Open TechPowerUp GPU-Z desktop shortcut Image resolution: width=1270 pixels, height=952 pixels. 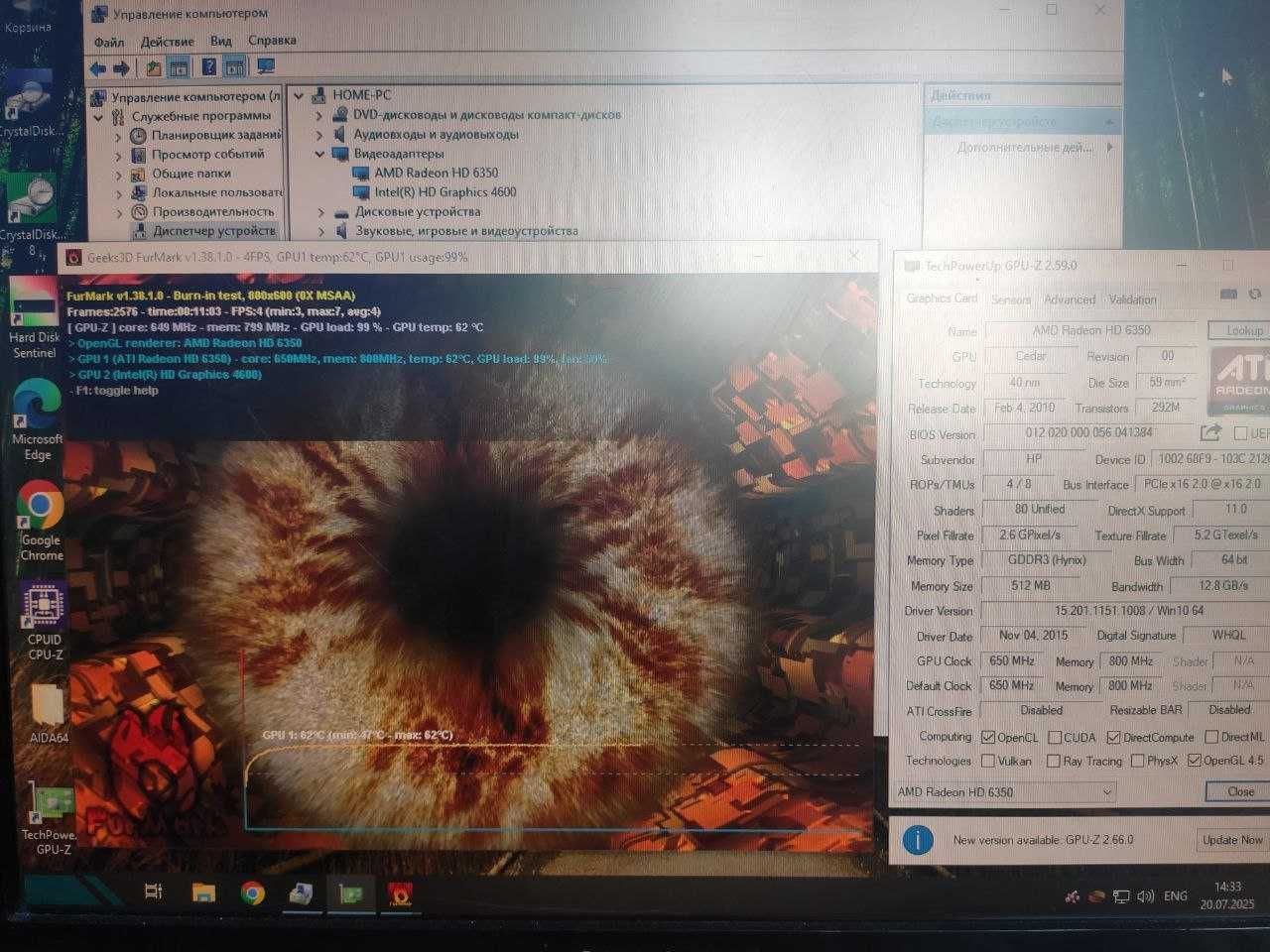pyautogui.click(x=52, y=819)
